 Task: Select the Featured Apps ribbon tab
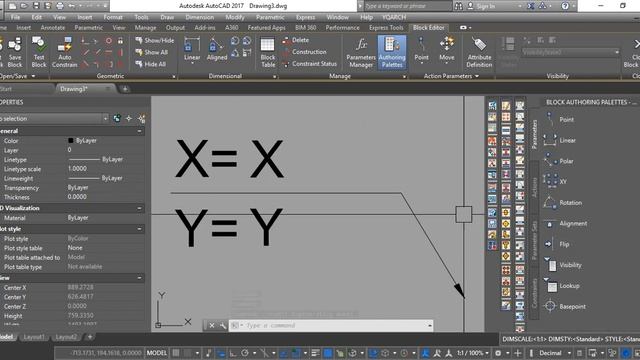(x=266, y=27)
